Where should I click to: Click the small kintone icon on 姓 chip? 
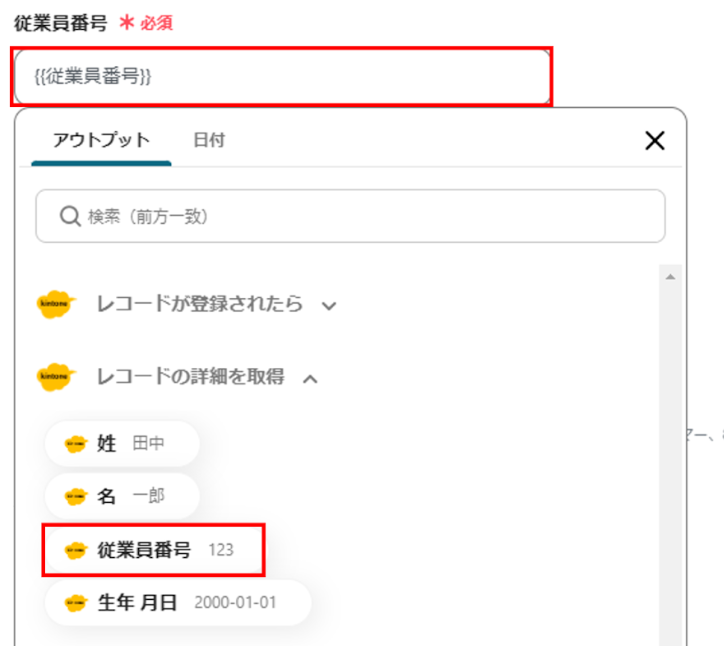point(76,444)
